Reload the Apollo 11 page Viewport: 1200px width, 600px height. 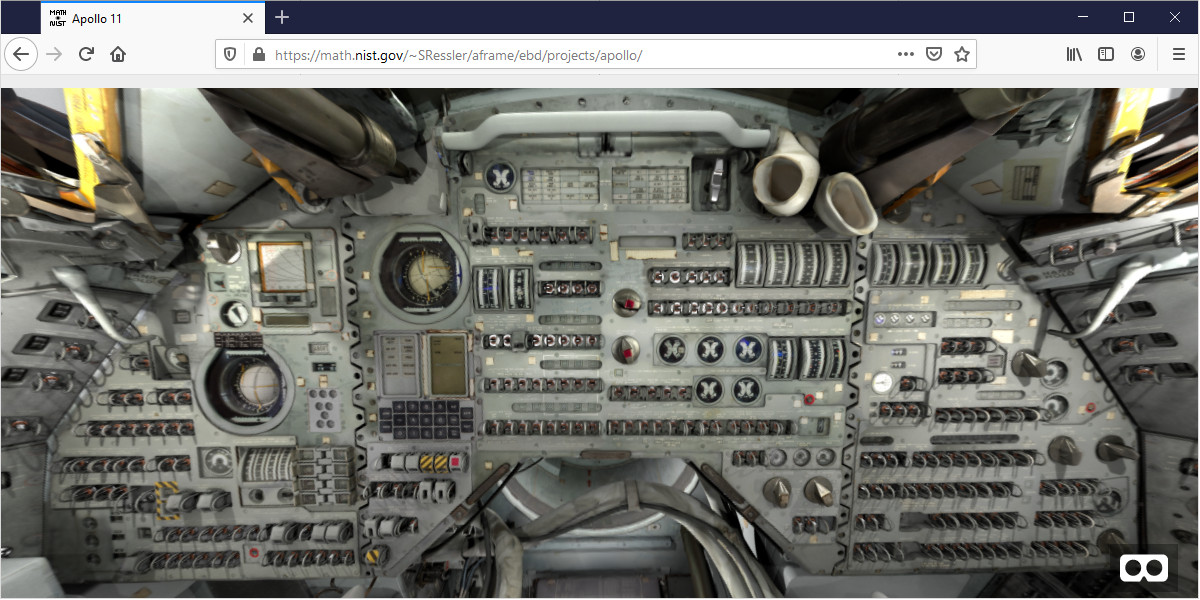(x=86, y=54)
